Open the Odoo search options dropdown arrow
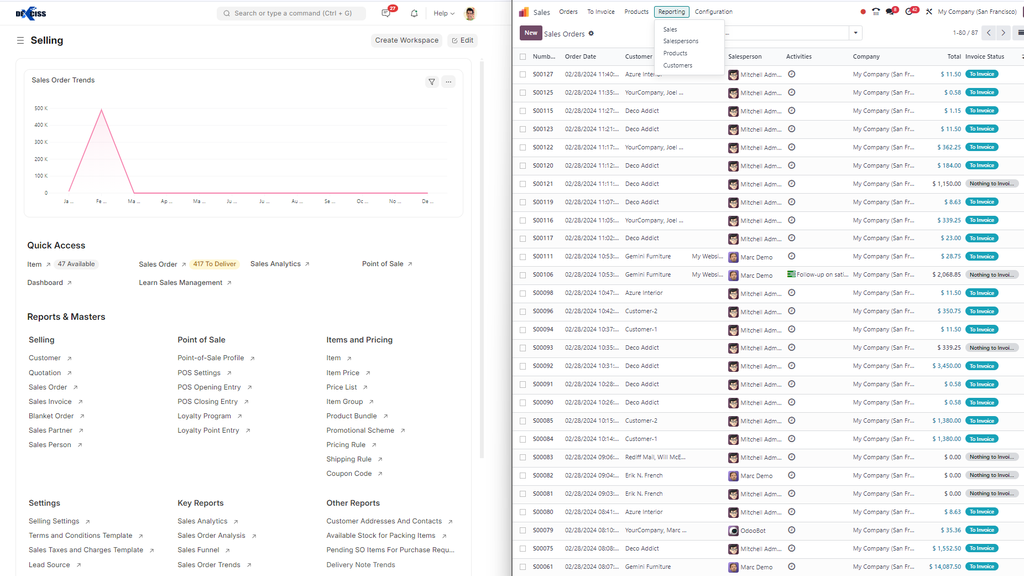The height and width of the screenshot is (576, 1024). tap(856, 33)
